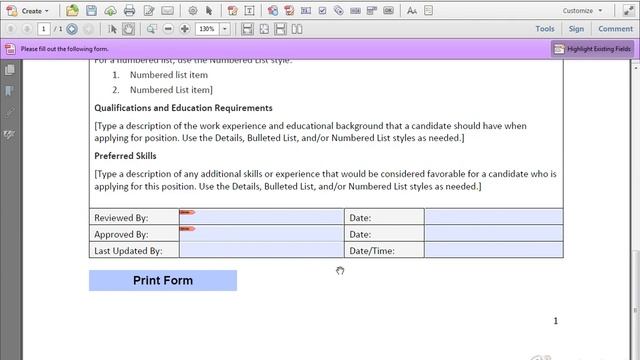Activate the Hand pan tool

[x=128, y=29]
